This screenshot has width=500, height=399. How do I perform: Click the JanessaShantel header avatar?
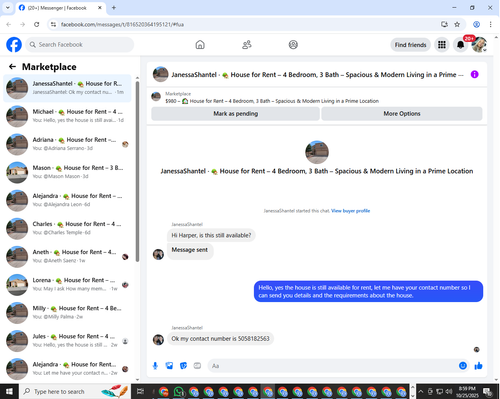coord(160,74)
